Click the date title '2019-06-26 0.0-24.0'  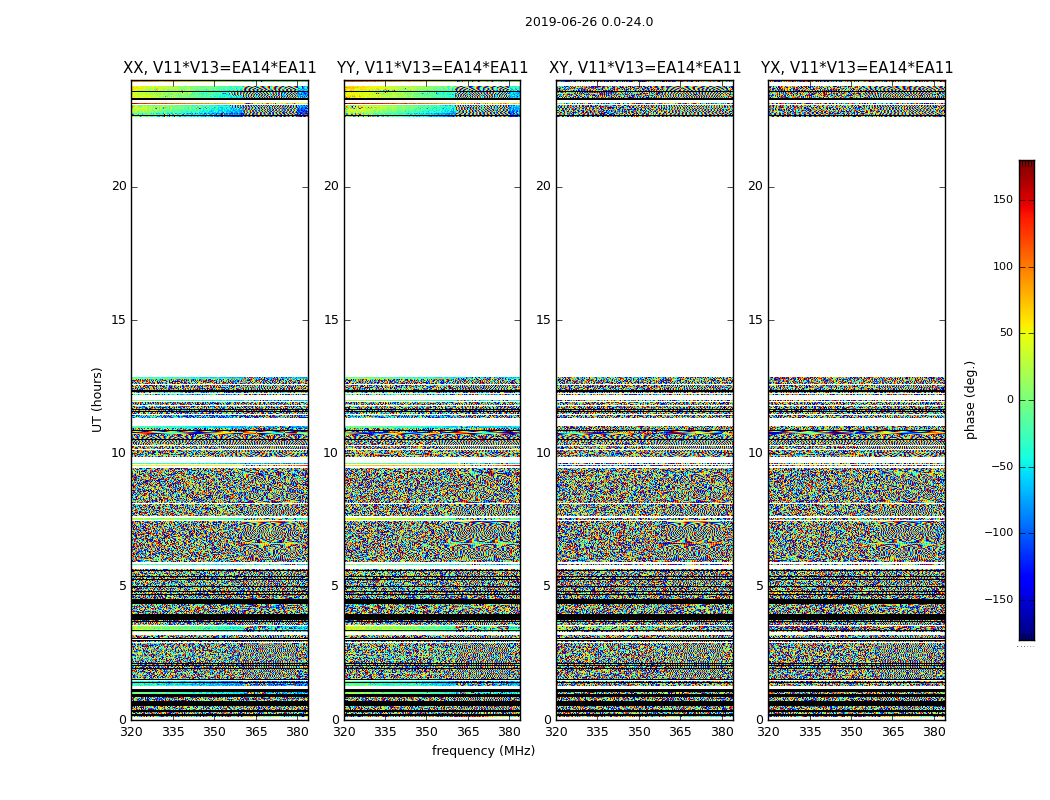click(589, 22)
